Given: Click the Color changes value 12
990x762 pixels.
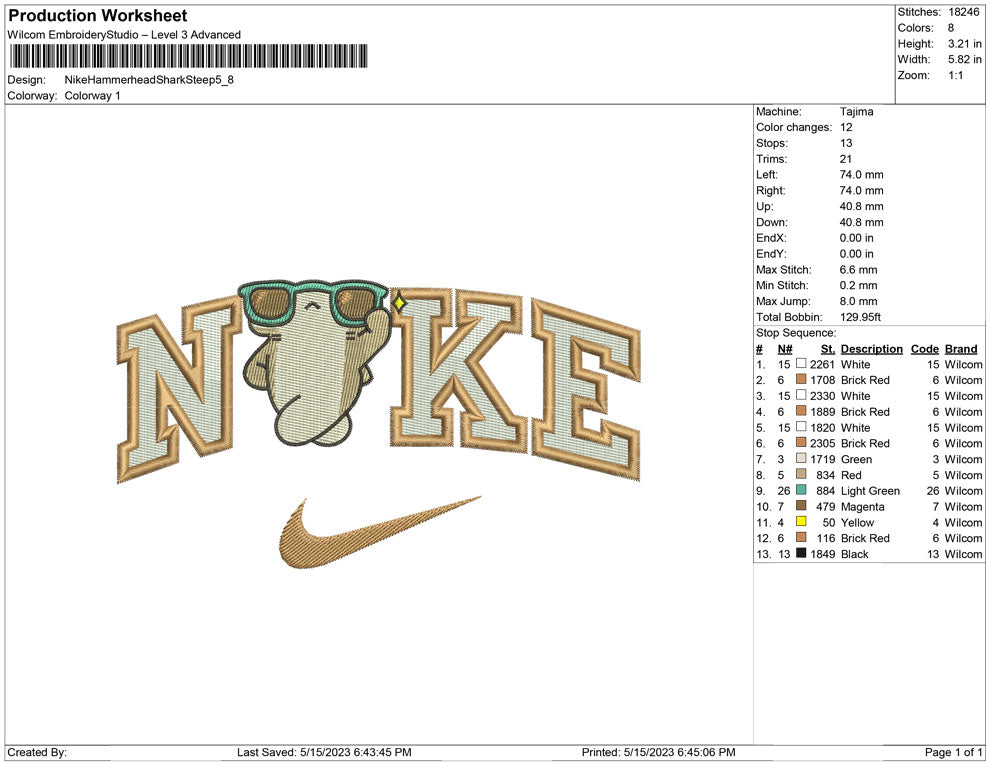Looking at the screenshot, I should click(846, 128).
